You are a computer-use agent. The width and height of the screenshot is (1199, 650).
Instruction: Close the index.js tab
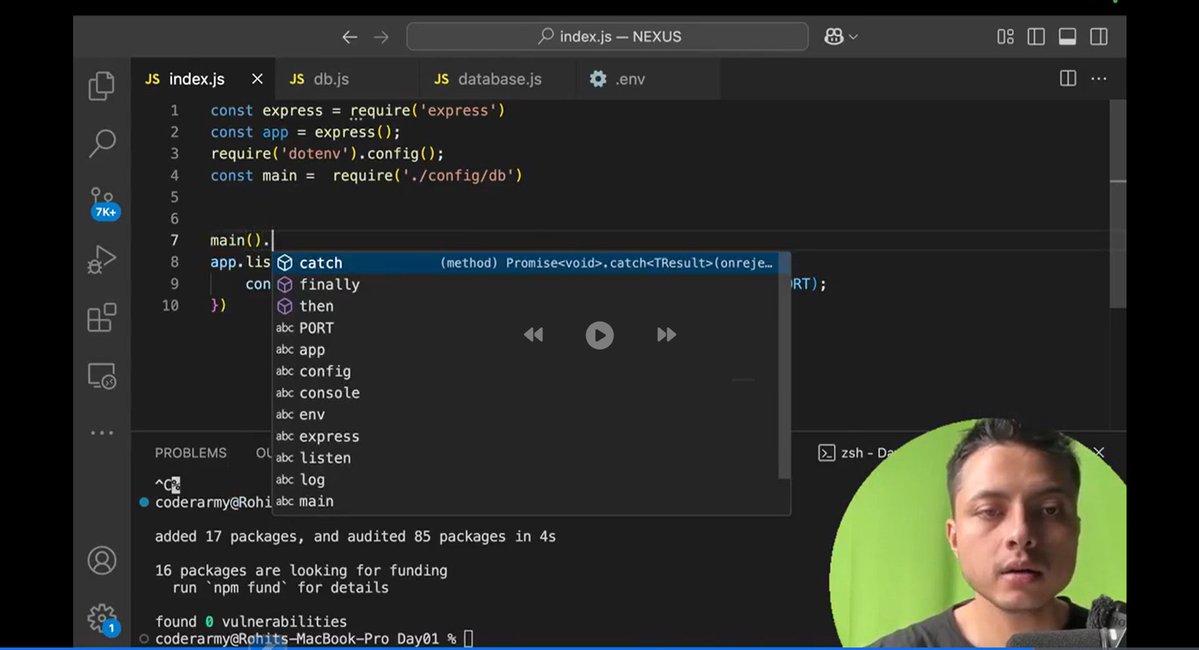257,79
